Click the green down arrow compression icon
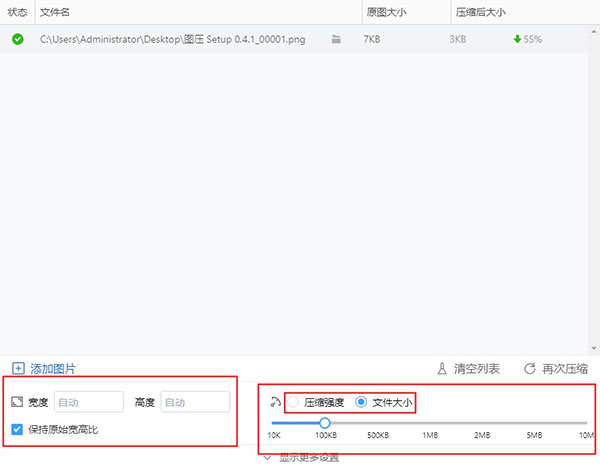 517,39
